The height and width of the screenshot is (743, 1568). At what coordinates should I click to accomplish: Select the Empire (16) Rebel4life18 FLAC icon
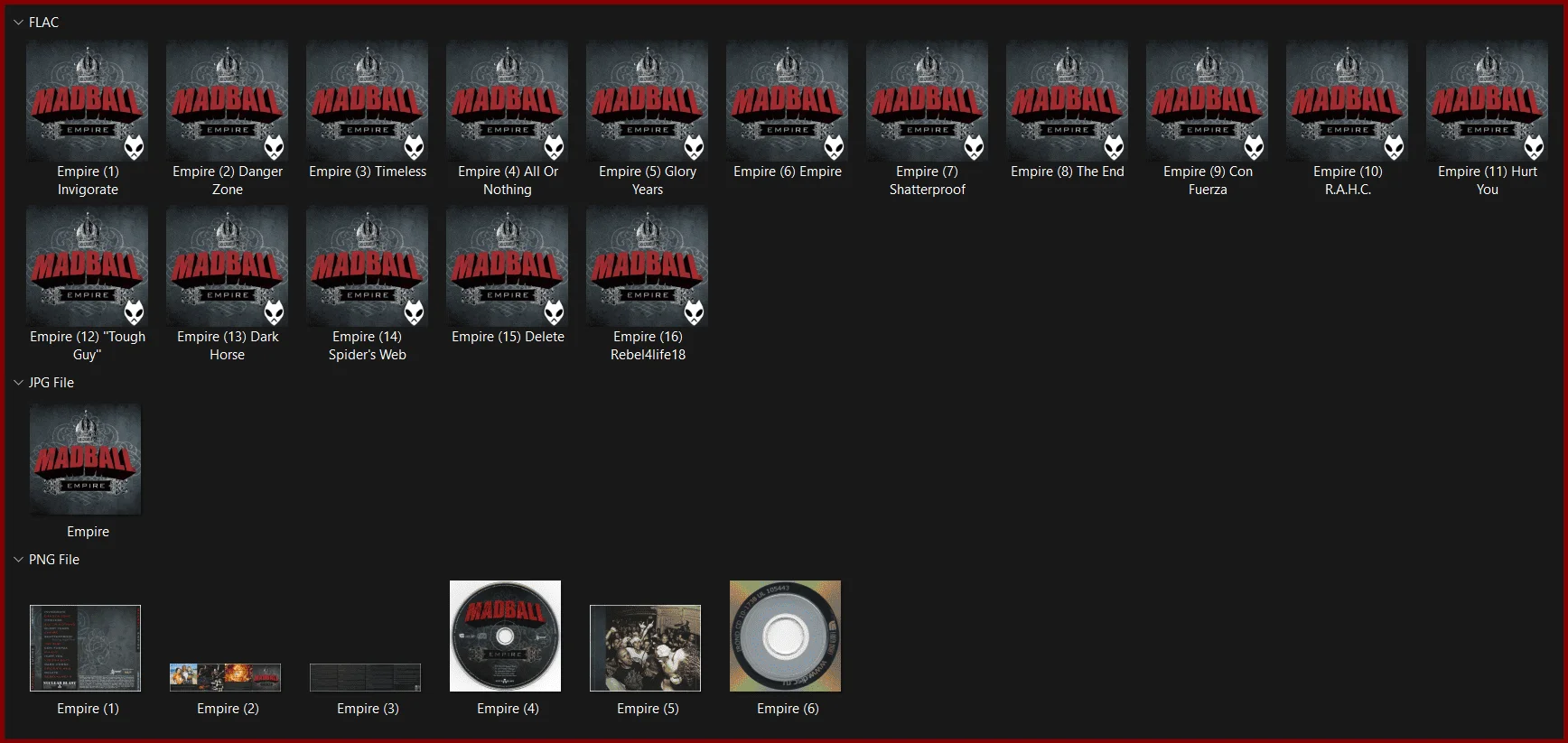[648, 265]
